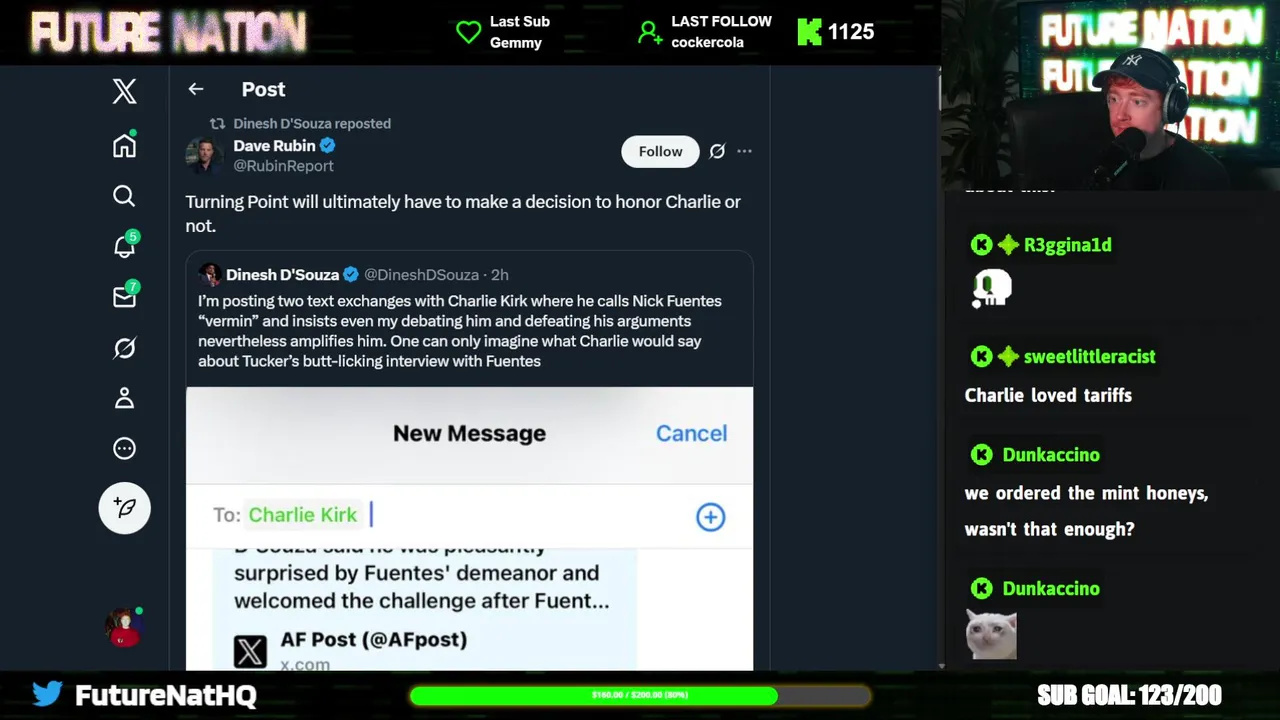Open the Notifications bell icon
Screen dimensions: 1280x720
[124, 246]
